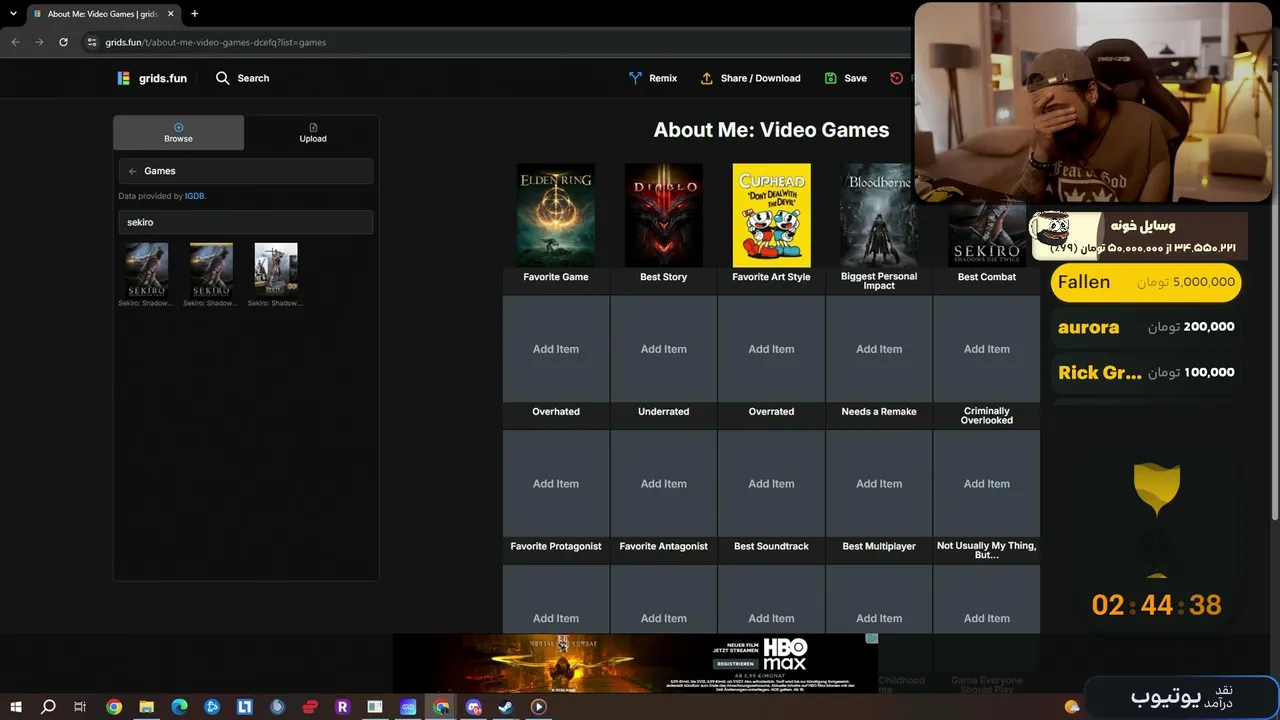Add an item to Favorite Protagonist cell
The width and height of the screenshot is (1280, 720).
pyautogui.click(x=556, y=484)
